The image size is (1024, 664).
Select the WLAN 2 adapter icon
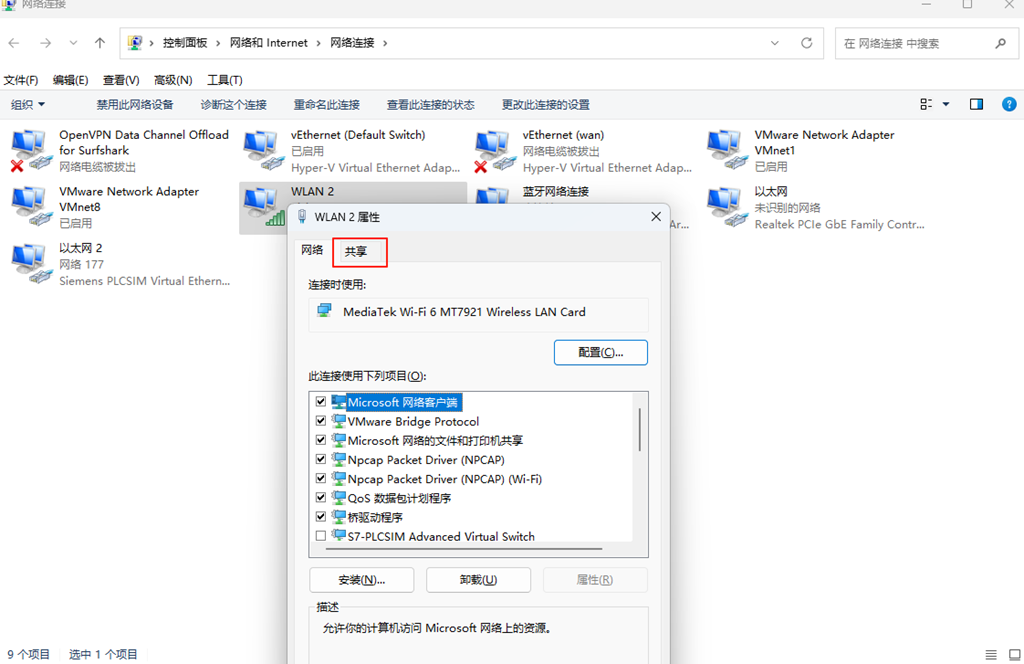pos(263,206)
